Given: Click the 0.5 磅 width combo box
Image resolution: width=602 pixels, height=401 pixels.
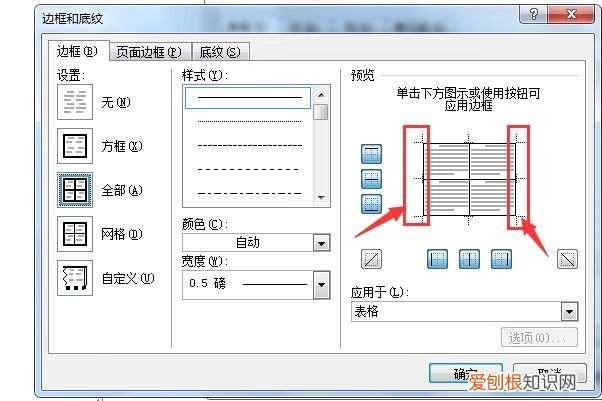Looking at the screenshot, I should click(256, 285).
